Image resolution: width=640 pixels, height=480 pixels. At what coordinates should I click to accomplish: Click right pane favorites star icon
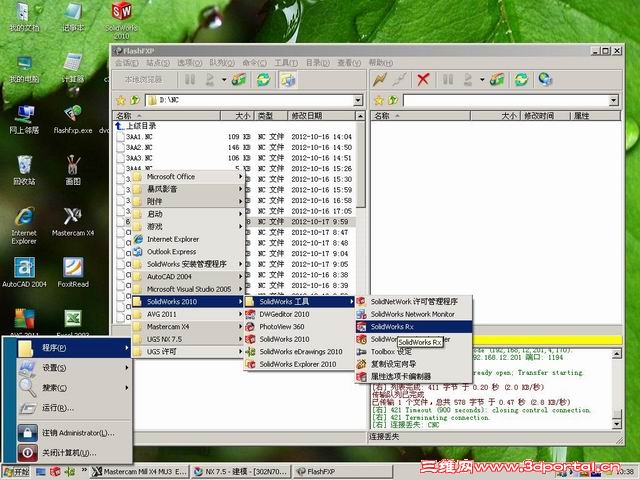pos(379,100)
